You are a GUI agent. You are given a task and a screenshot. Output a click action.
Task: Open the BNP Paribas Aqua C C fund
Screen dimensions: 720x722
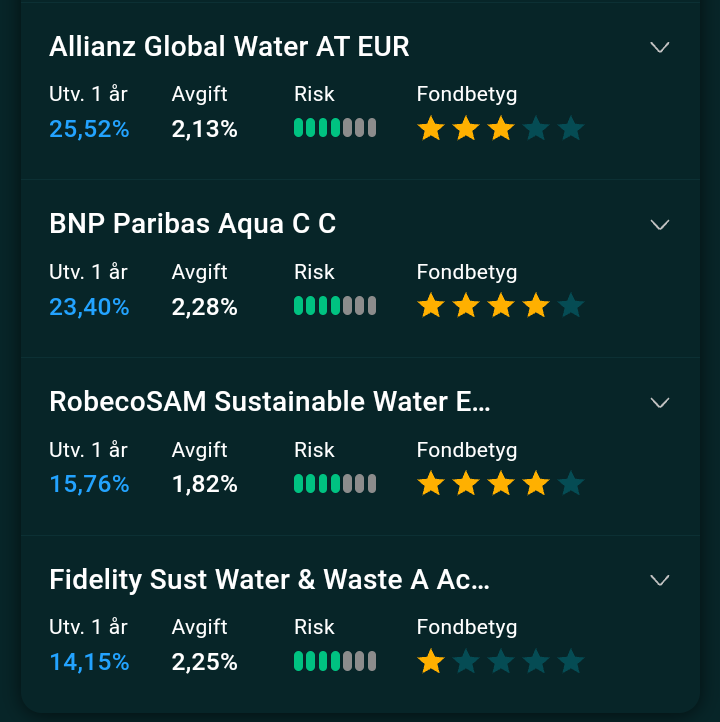(x=192, y=224)
